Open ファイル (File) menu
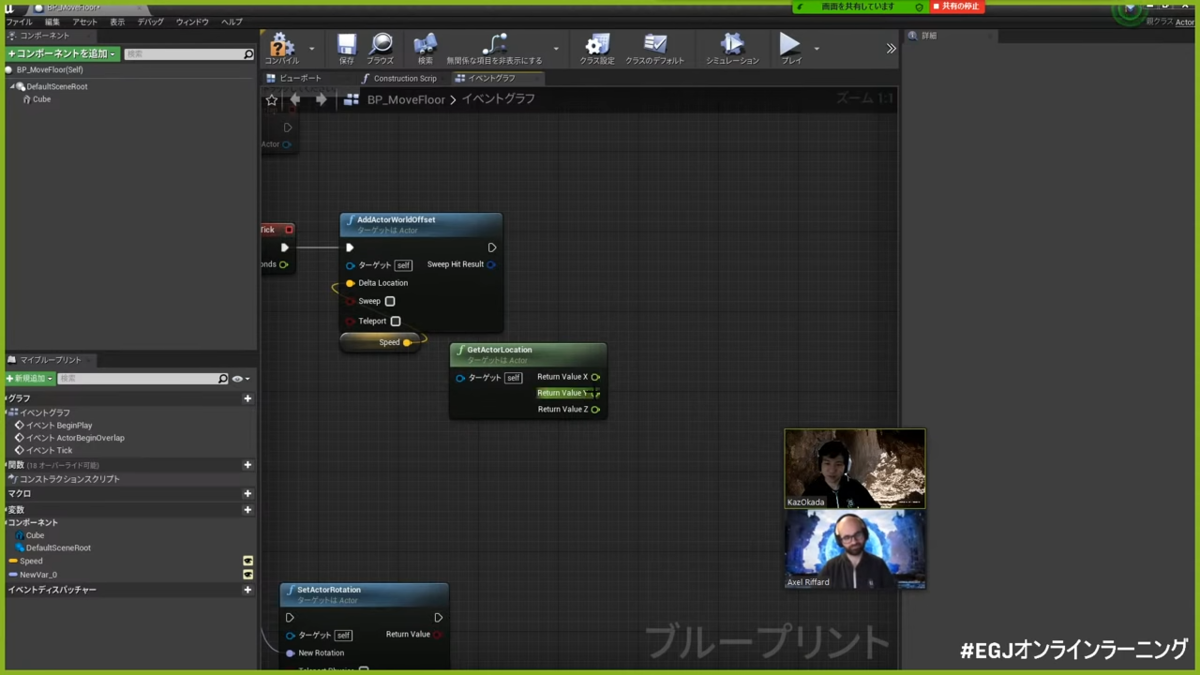This screenshot has height=675, width=1200. click(x=20, y=22)
